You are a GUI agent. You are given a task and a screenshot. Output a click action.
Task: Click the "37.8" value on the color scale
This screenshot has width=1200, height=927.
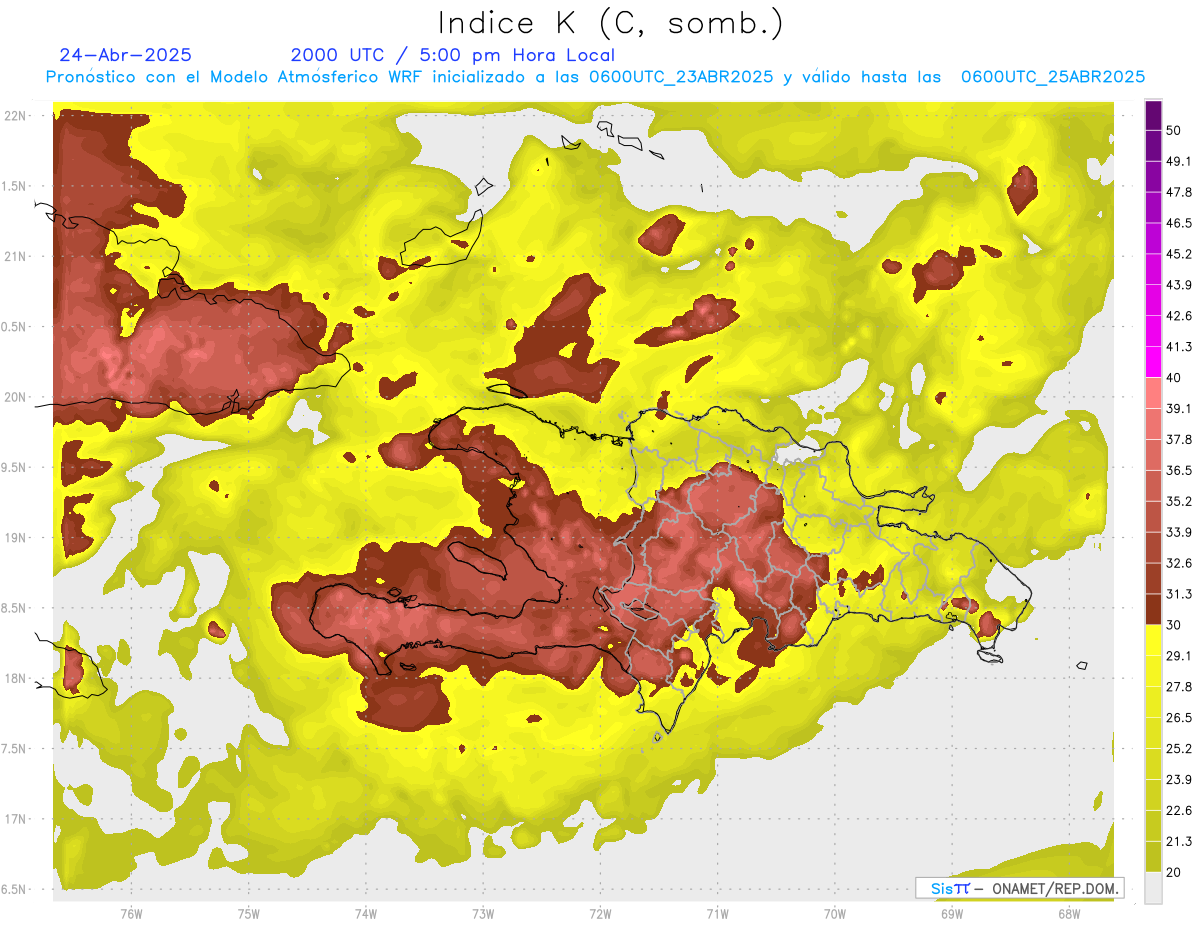(1179, 439)
